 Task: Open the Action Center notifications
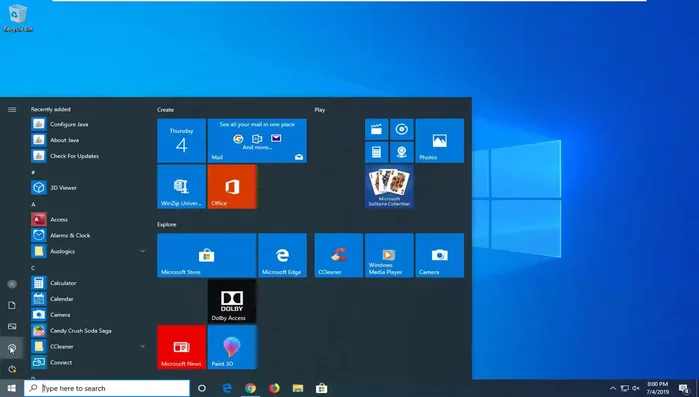(684, 389)
